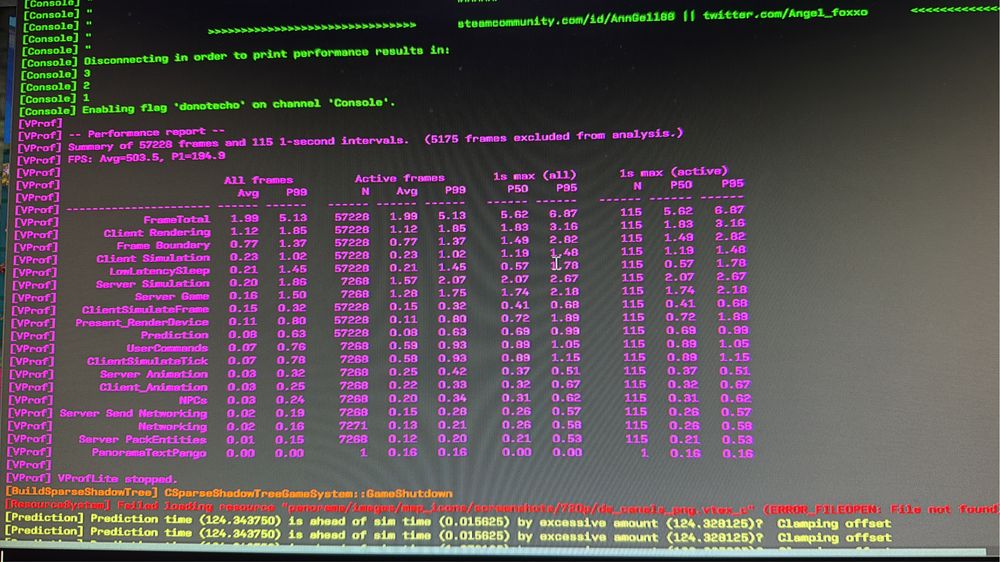Click the 'Active frames' column group header
Viewport: 1000px width, 562px height.
(x=400, y=178)
